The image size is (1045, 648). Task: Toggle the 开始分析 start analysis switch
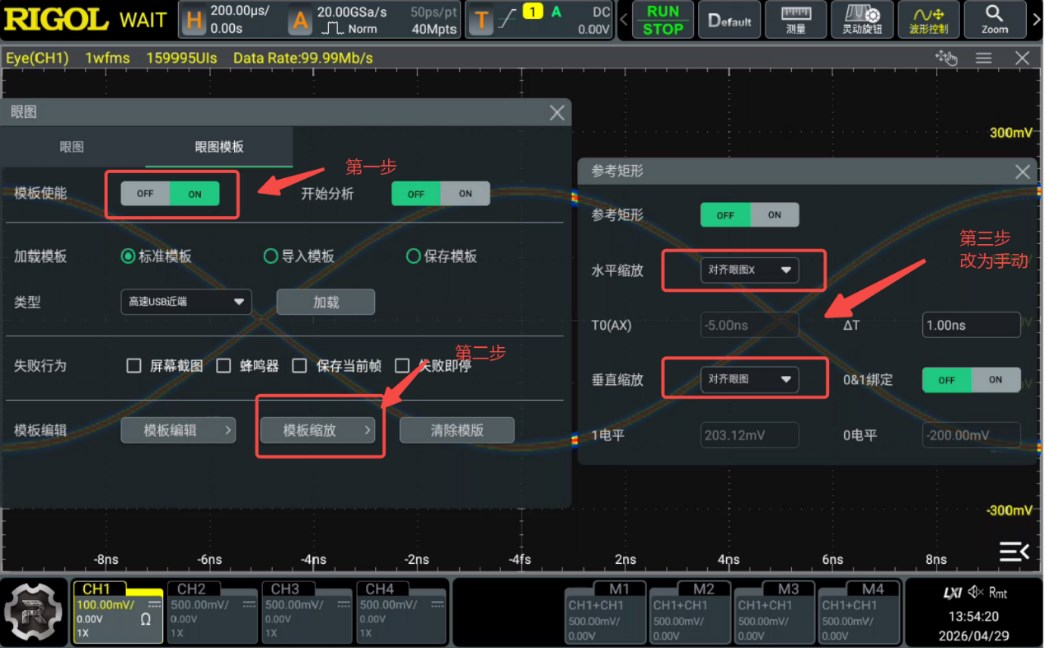pos(441,194)
